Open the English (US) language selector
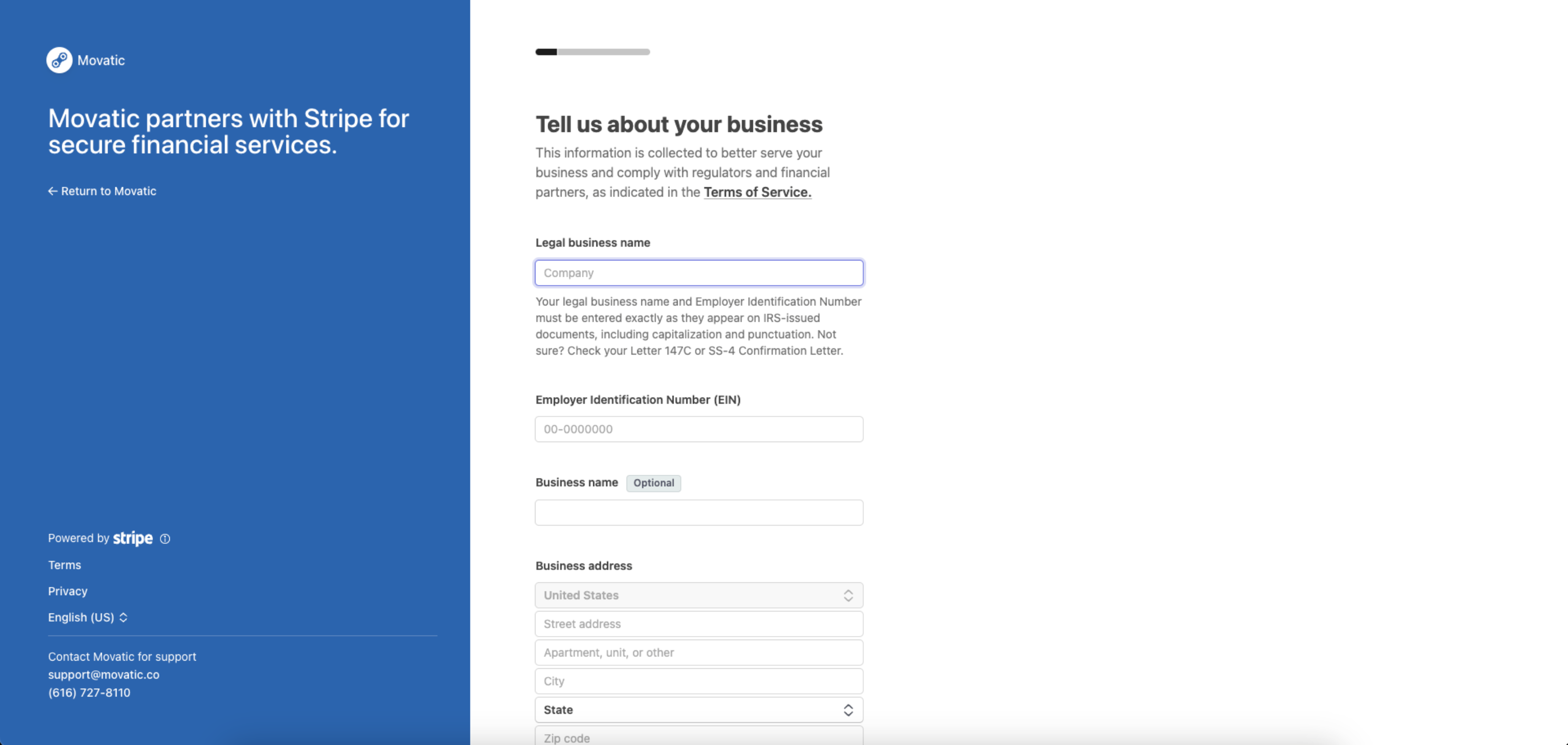The image size is (1568, 745). tap(87, 617)
